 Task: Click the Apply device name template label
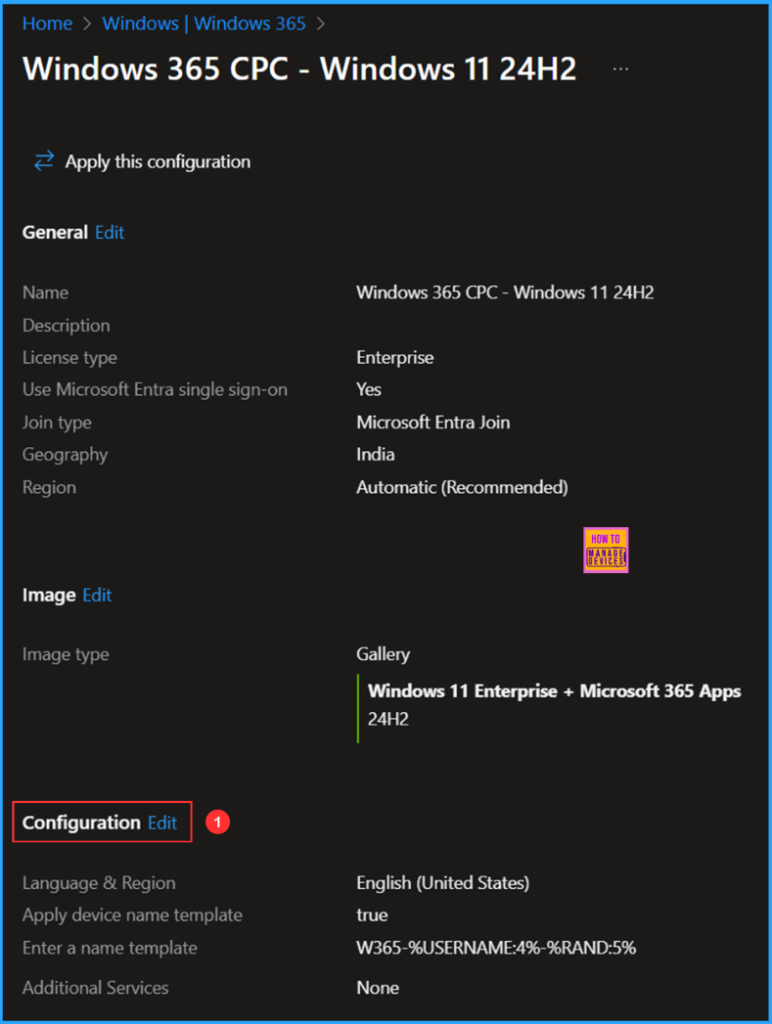pos(133,915)
